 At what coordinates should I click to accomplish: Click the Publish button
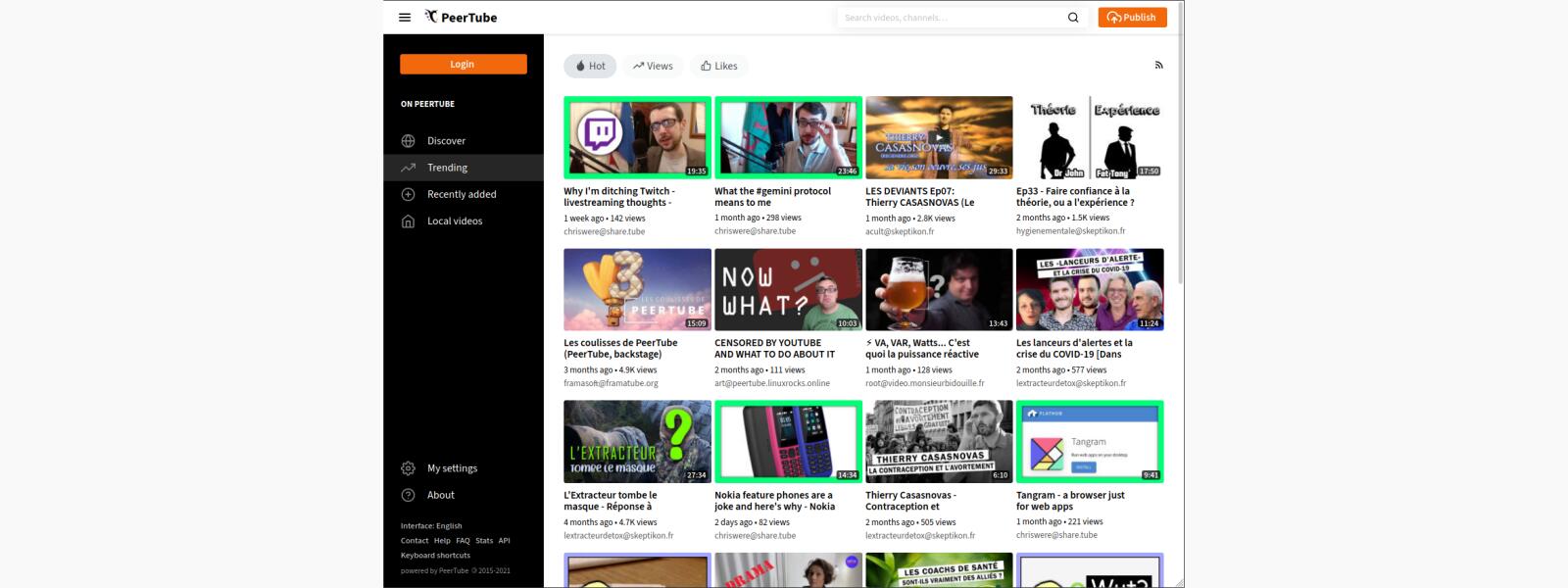[x=1132, y=18]
